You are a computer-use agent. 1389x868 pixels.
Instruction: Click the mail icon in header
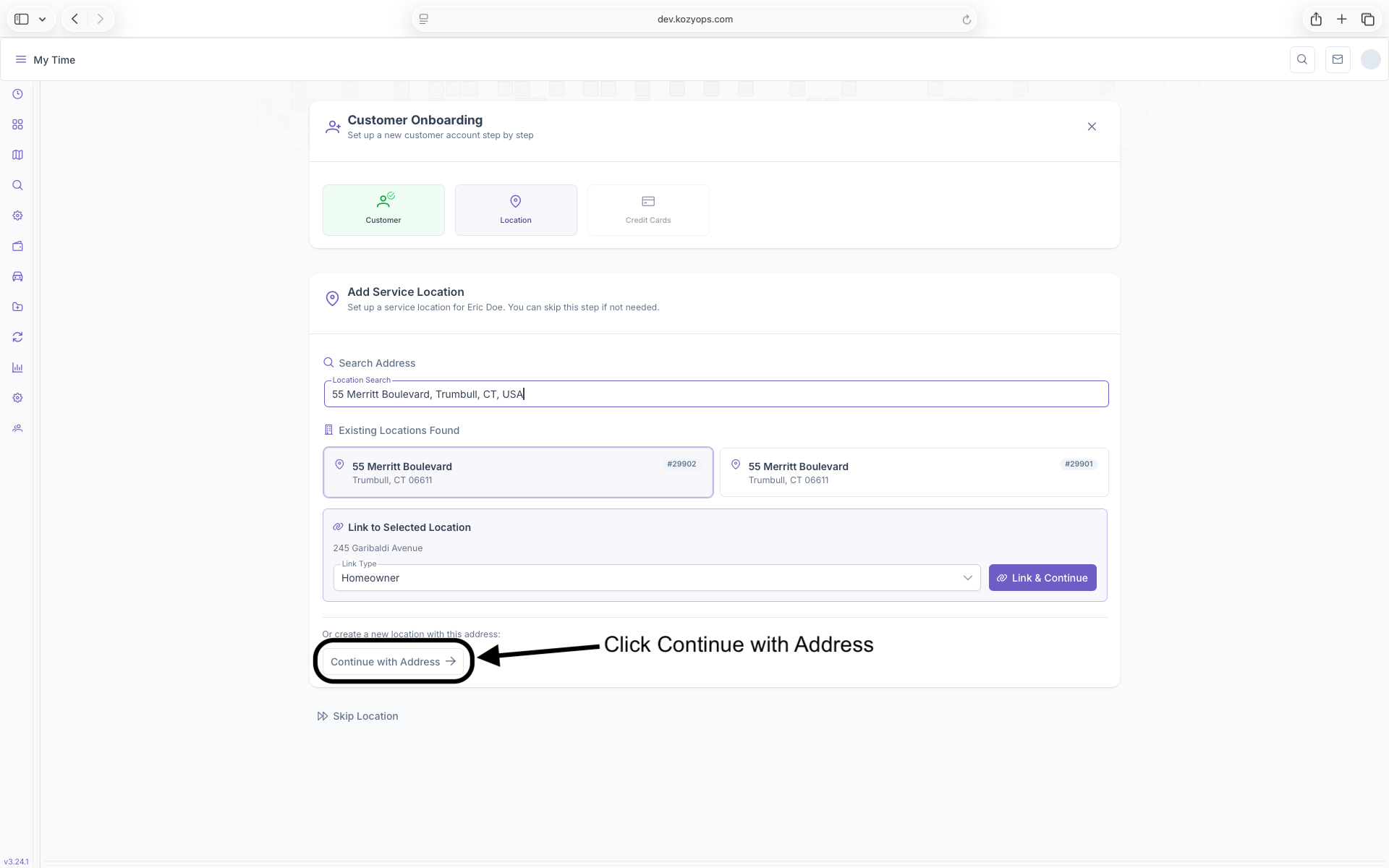(1338, 60)
